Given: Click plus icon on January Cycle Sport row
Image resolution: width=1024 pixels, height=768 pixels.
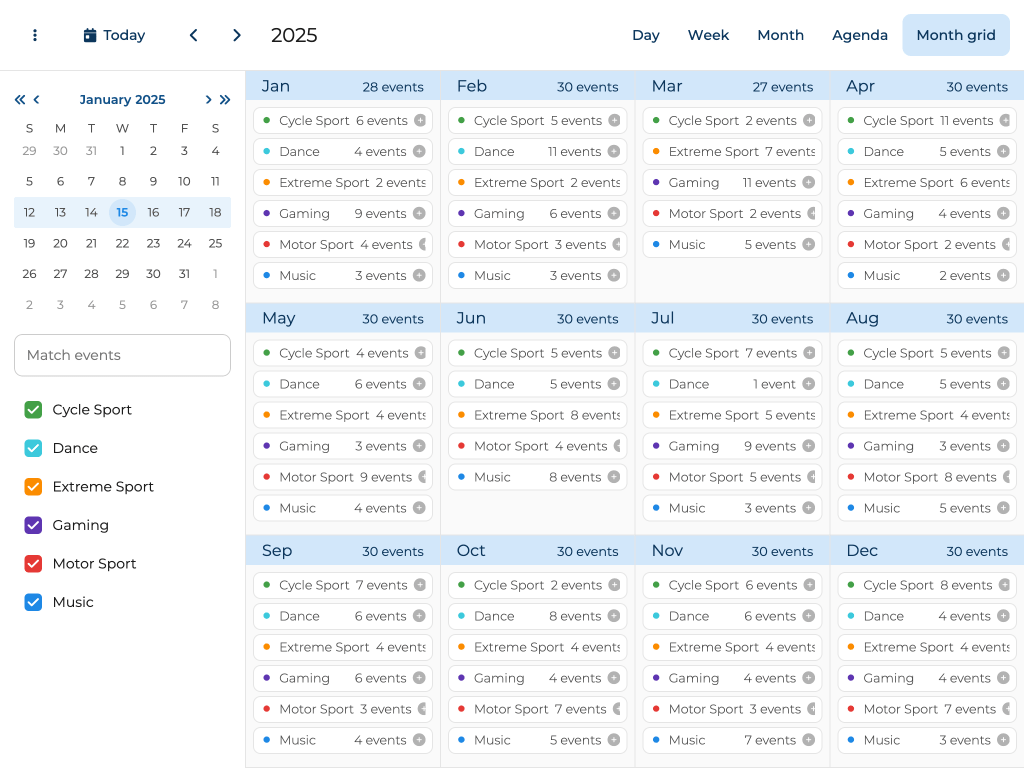Looking at the screenshot, I should tap(420, 121).
